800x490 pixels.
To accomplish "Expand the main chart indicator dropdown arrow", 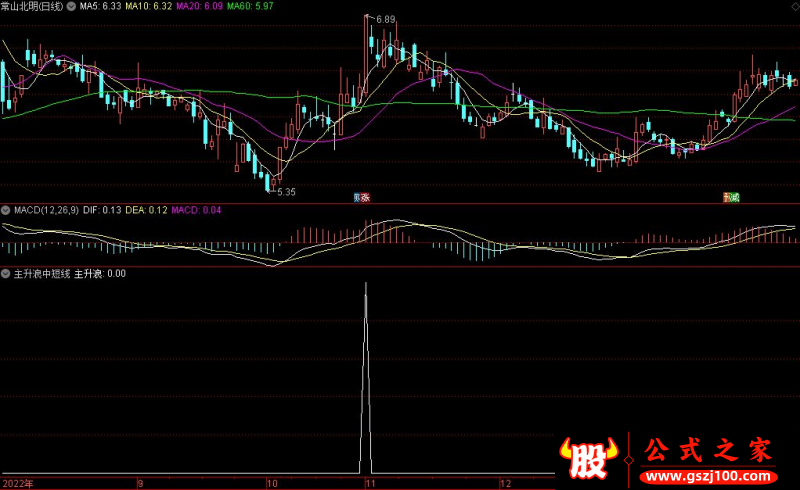I will tap(70, 6).
